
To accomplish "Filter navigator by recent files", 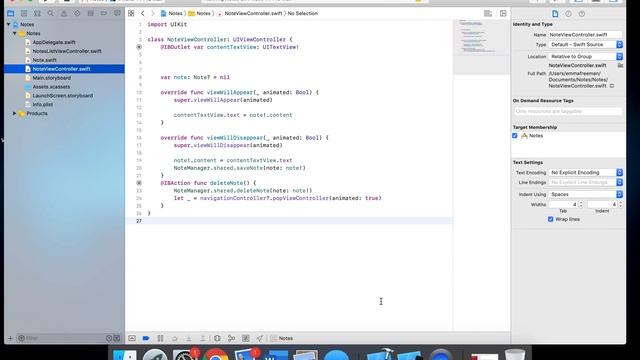I will click(x=109, y=338).
